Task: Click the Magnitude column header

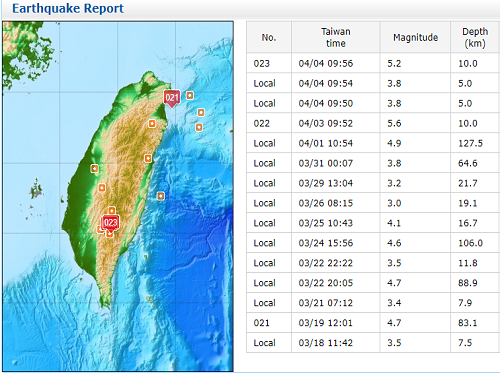Action: [415, 37]
